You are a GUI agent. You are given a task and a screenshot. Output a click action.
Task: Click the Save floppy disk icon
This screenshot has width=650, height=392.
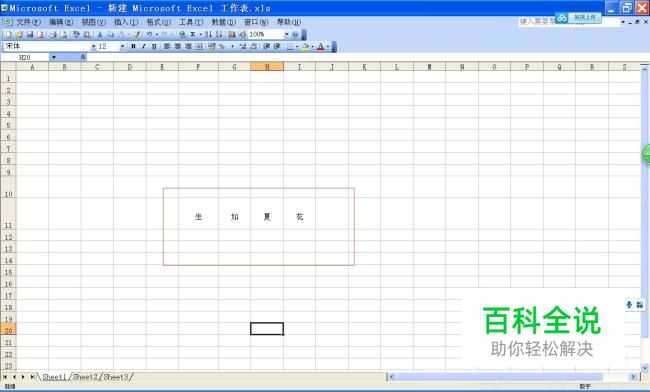[x=30, y=34]
